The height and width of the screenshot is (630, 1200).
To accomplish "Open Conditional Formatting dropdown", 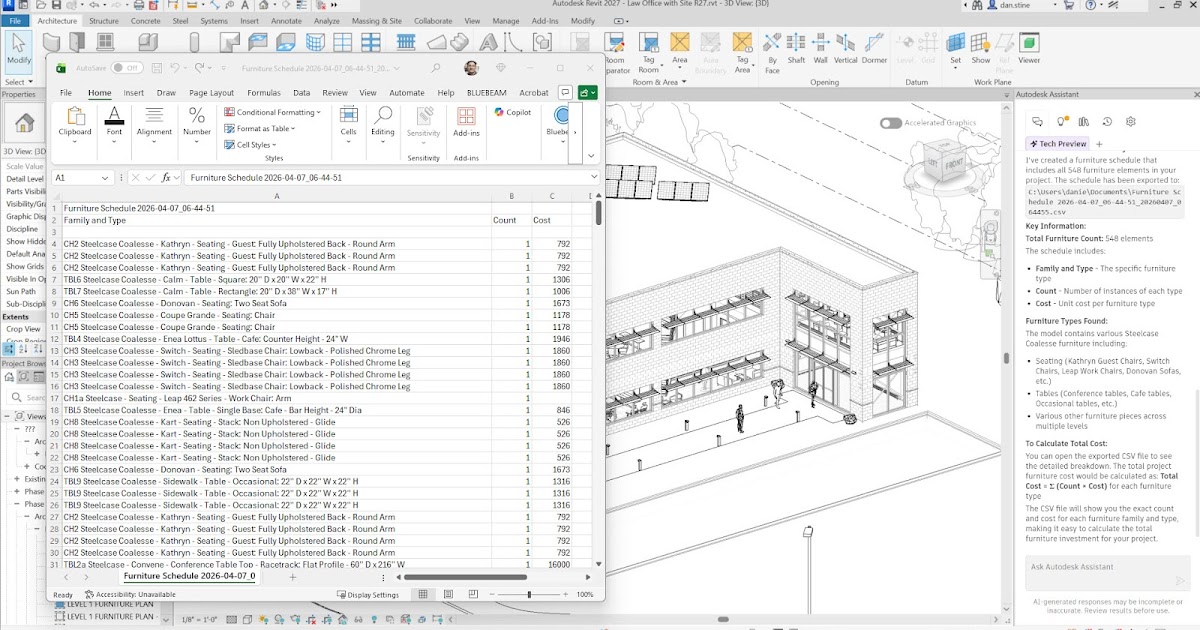I will (x=272, y=112).
